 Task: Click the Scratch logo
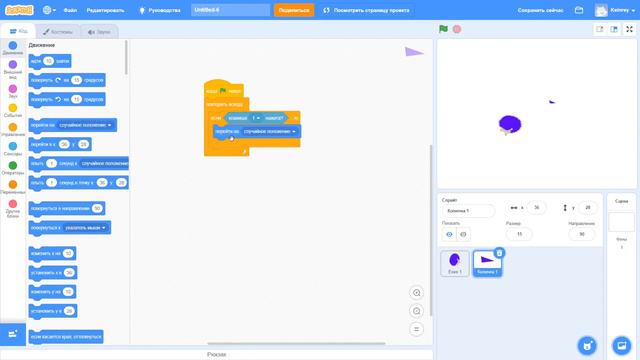point(19,10)
